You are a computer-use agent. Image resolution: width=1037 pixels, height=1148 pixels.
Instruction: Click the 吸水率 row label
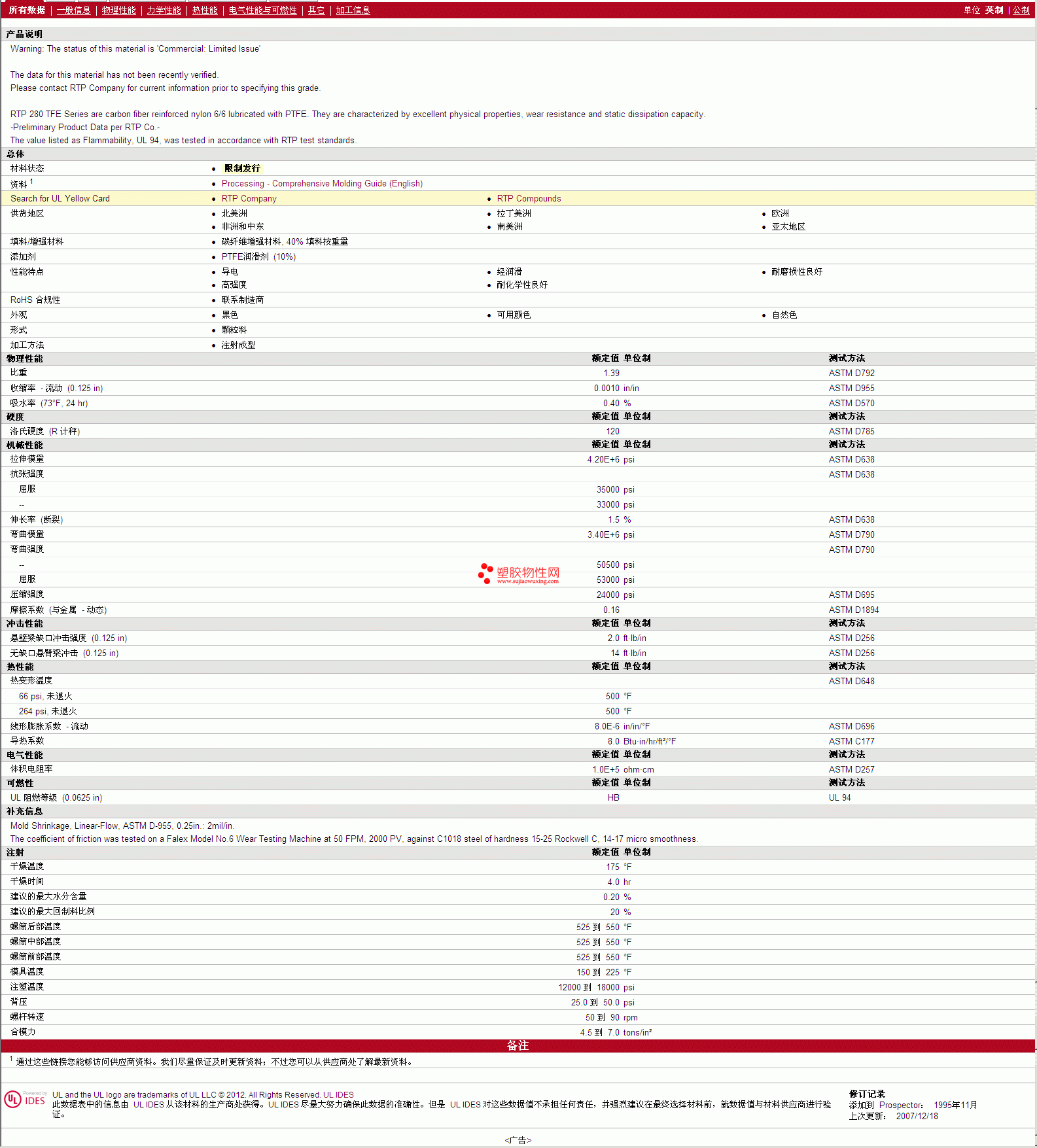pyautogui.click(x=49, y=403)
